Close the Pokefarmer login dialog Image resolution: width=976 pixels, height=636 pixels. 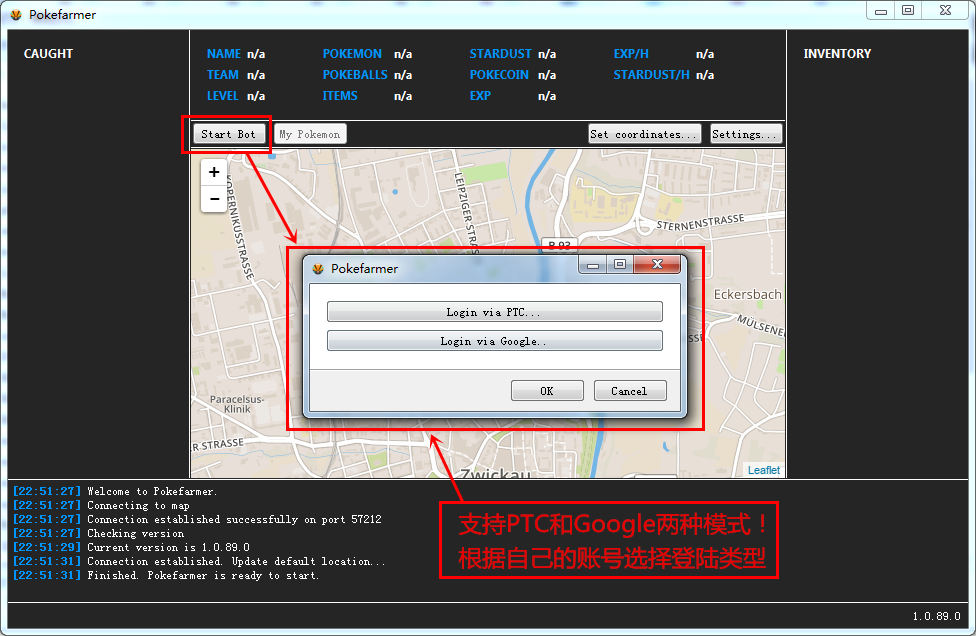tap(657, 264)
